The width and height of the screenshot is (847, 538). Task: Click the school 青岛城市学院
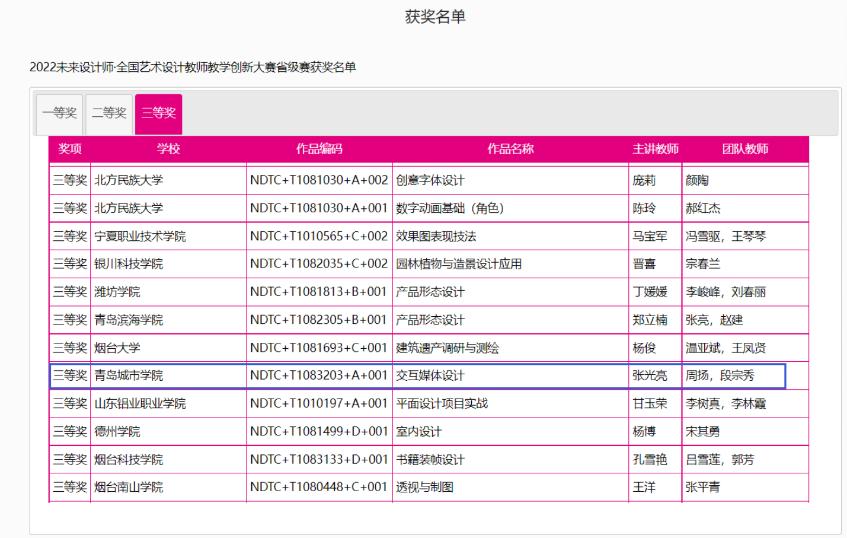click(x=129, y=375)
